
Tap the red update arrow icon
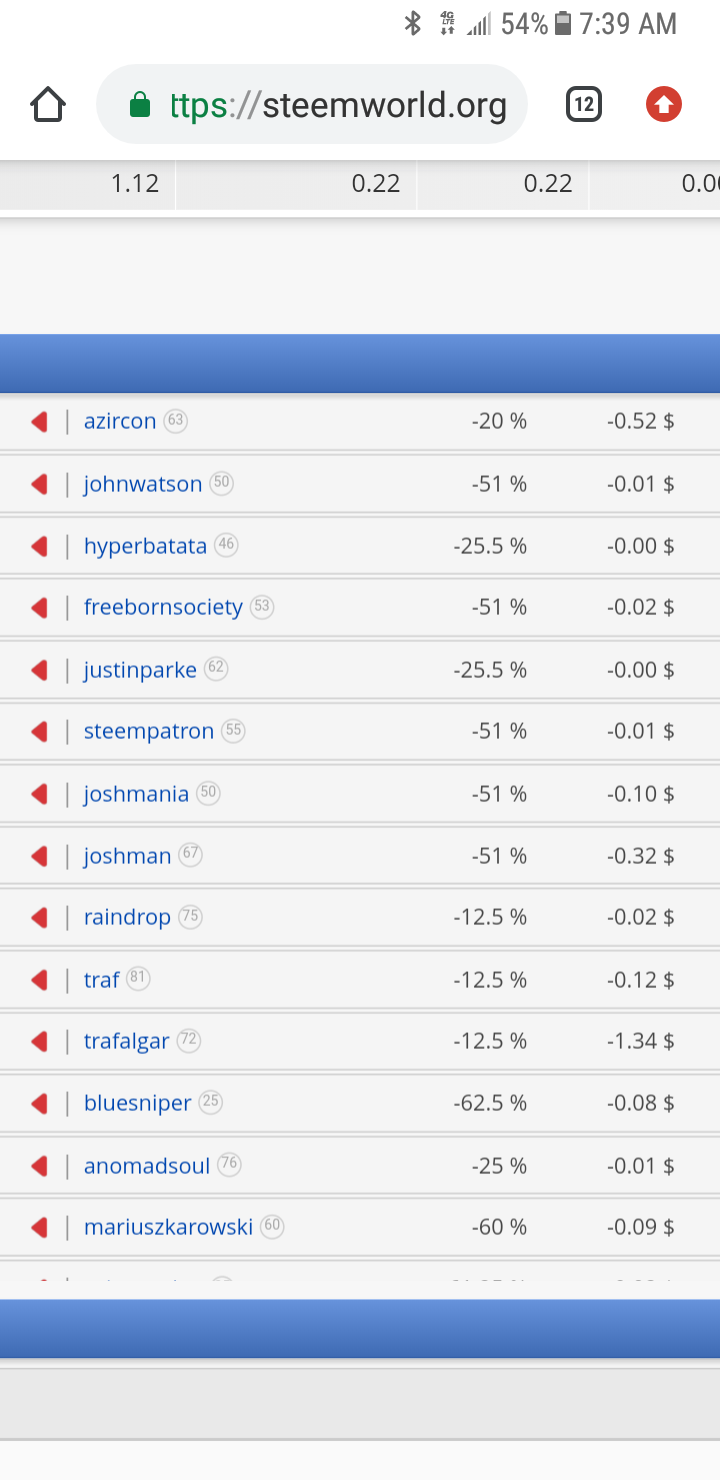[x=664, y=104]
